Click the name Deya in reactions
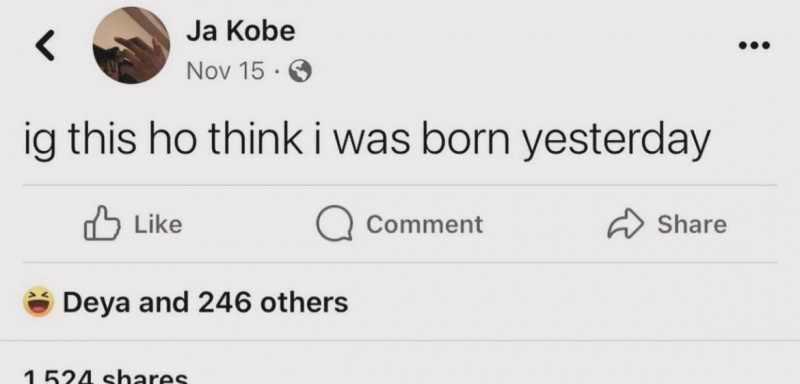 point(97,303)
